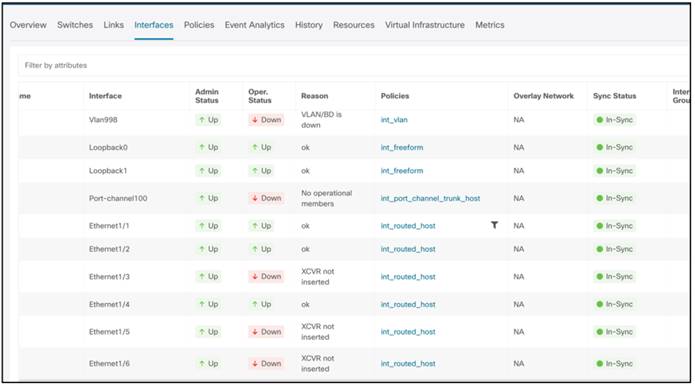Click the filter icon in Ethernet1/1 row
695x387 pixels.
[x=494, y=225]
